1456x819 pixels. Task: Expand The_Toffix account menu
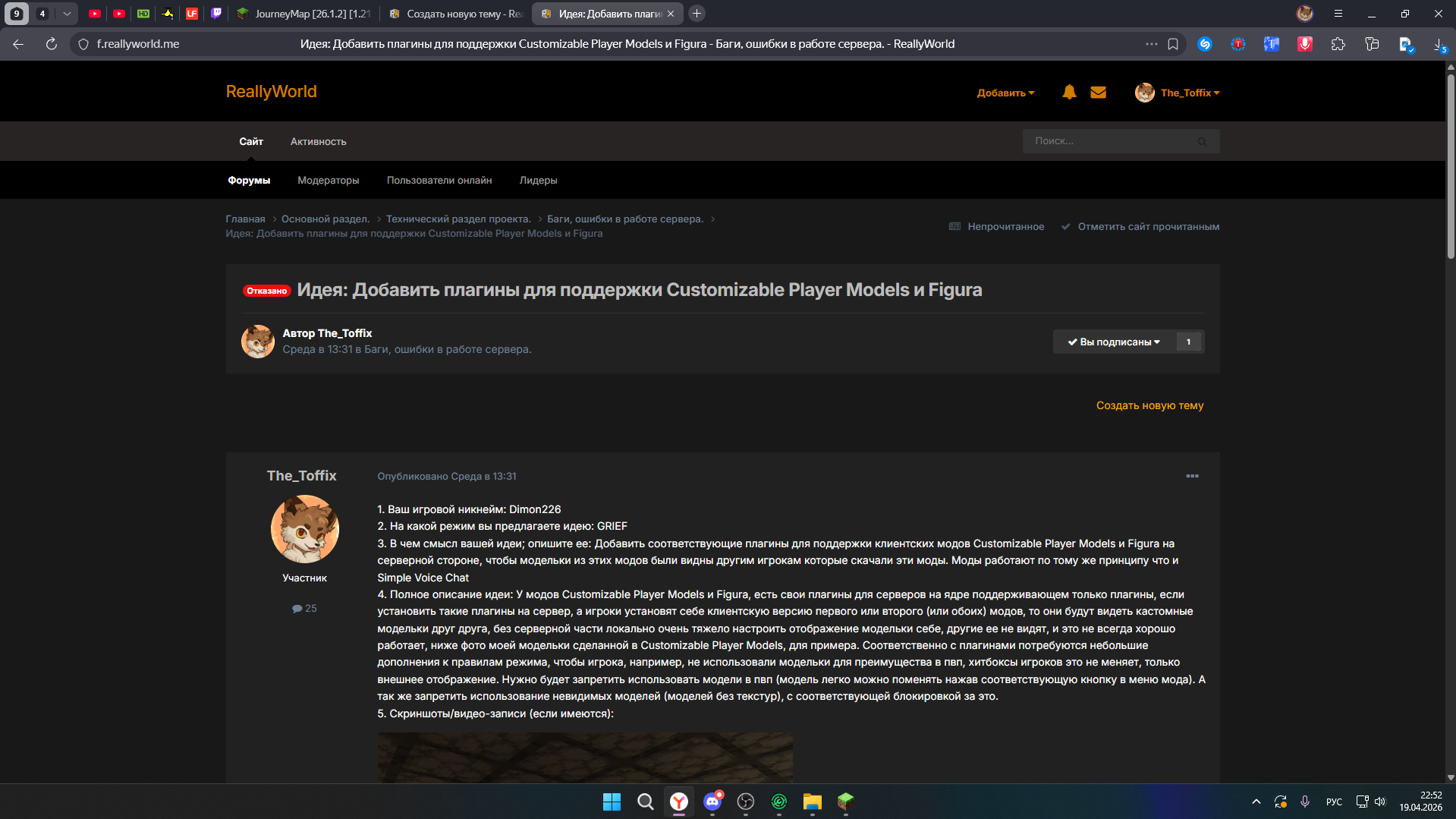point(1189,93)
